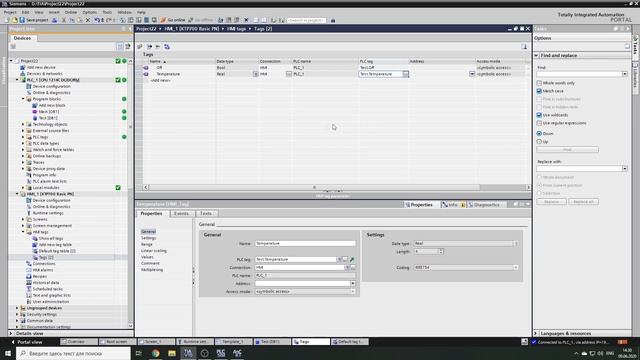640x360 pixels.
Task: Open the Test [DB1] data block
Action: pyautogui.click(x=48, y=118)
